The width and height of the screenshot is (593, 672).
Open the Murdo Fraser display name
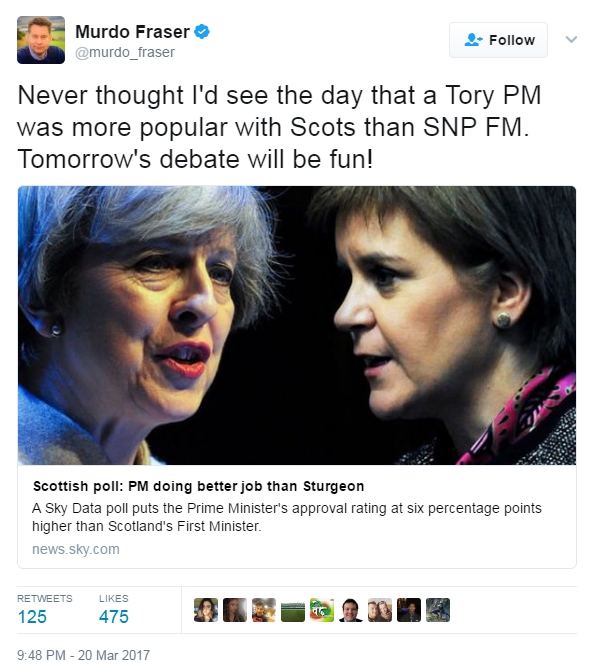pos(132,32)
